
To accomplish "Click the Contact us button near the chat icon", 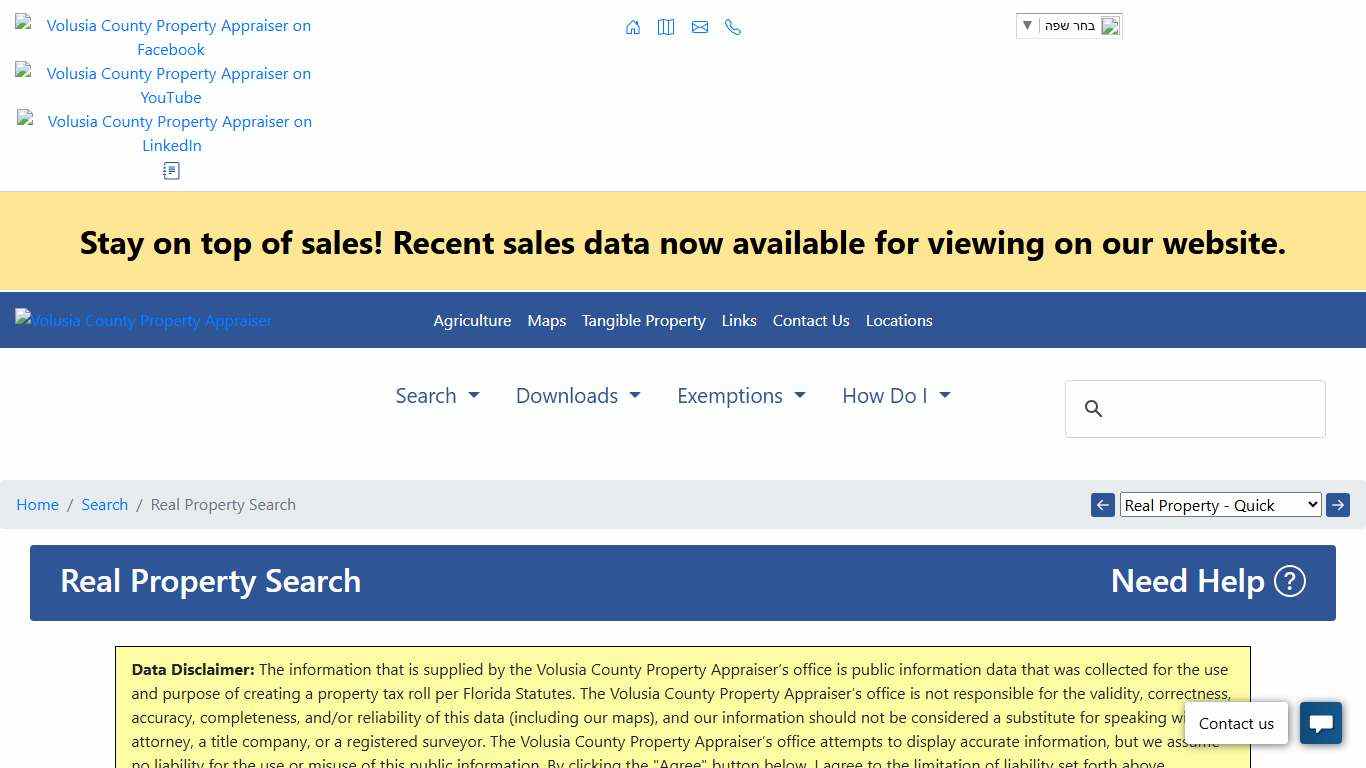I will pos(1236,723).
